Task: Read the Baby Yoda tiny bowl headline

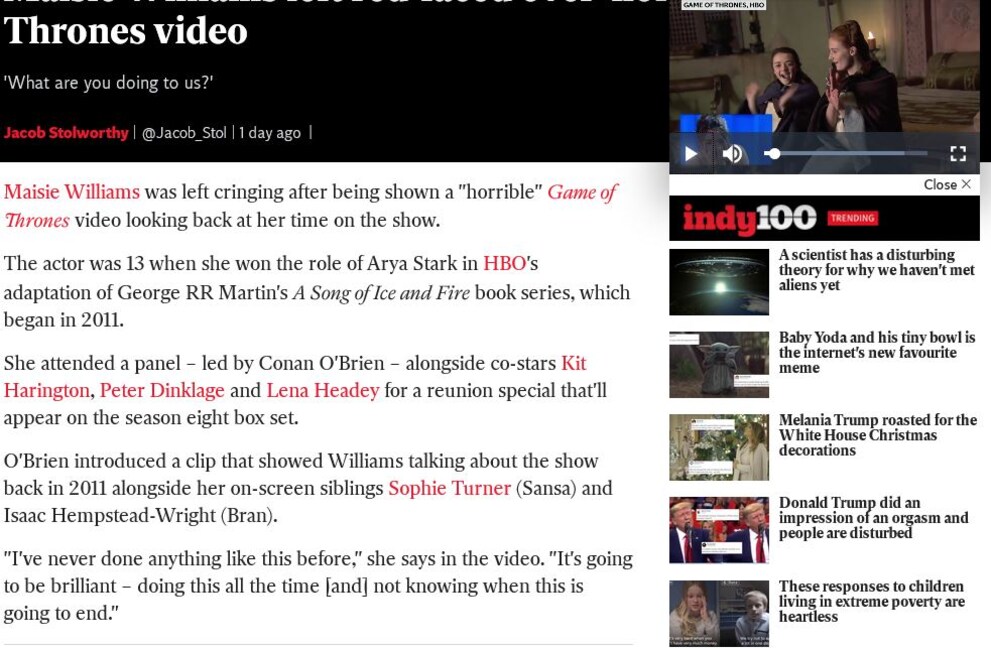Action: [x=877, y=353]
